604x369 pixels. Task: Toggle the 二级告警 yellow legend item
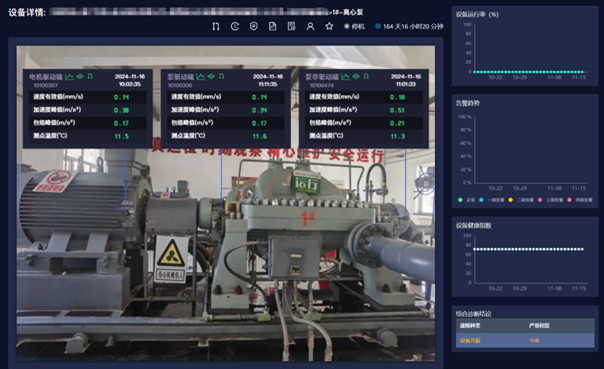(x=521, y=200)
